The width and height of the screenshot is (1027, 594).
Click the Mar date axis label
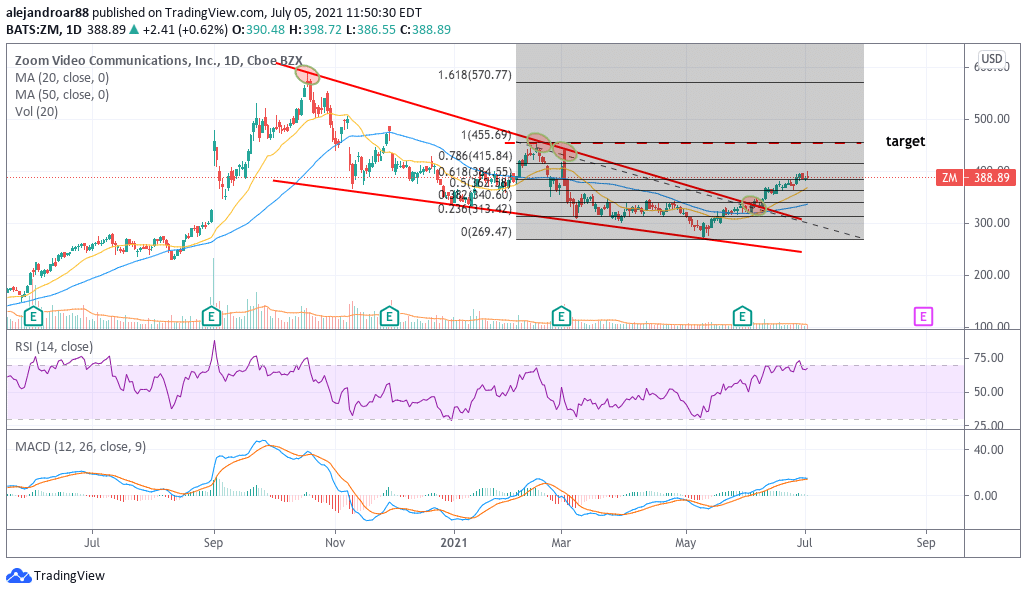(561, 543)
